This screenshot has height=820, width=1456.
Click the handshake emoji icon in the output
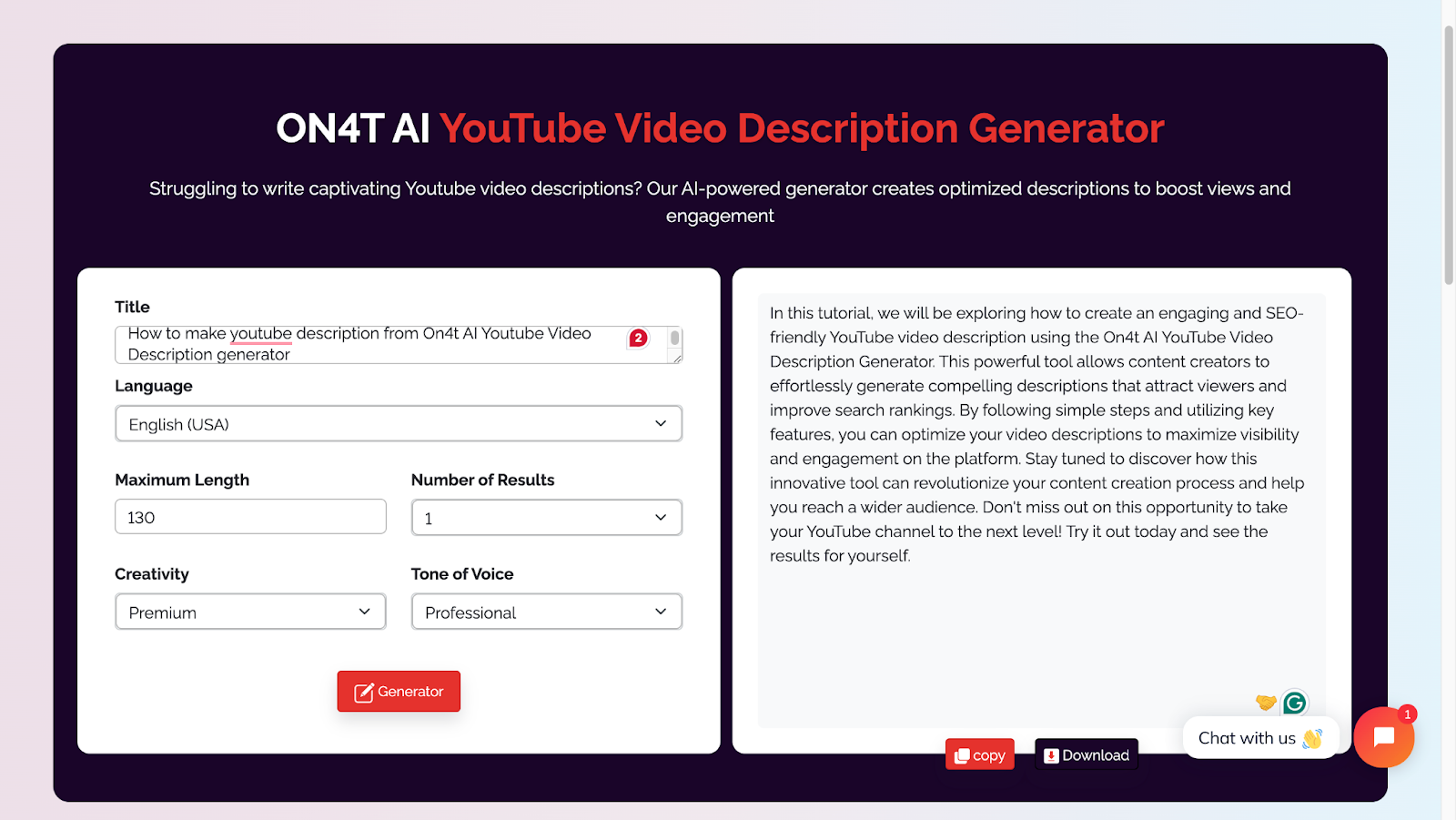tap(1266, 702)
